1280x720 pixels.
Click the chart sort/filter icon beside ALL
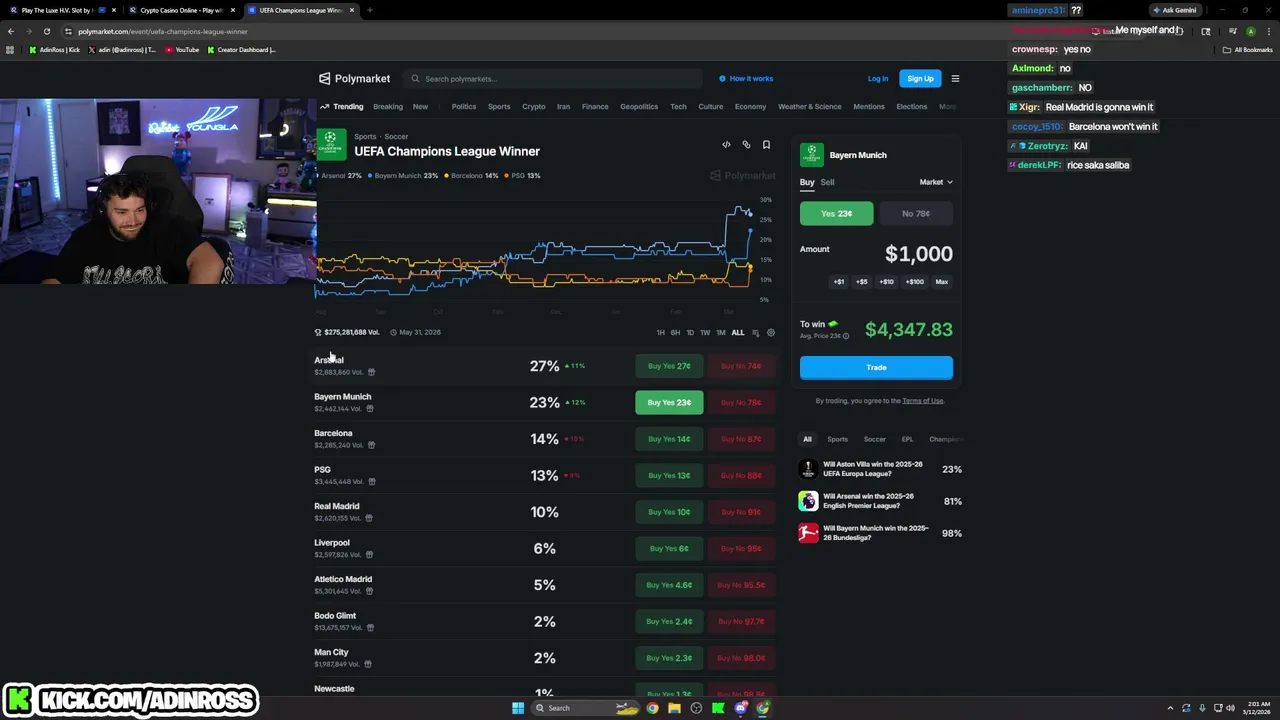tap(756, 333)
